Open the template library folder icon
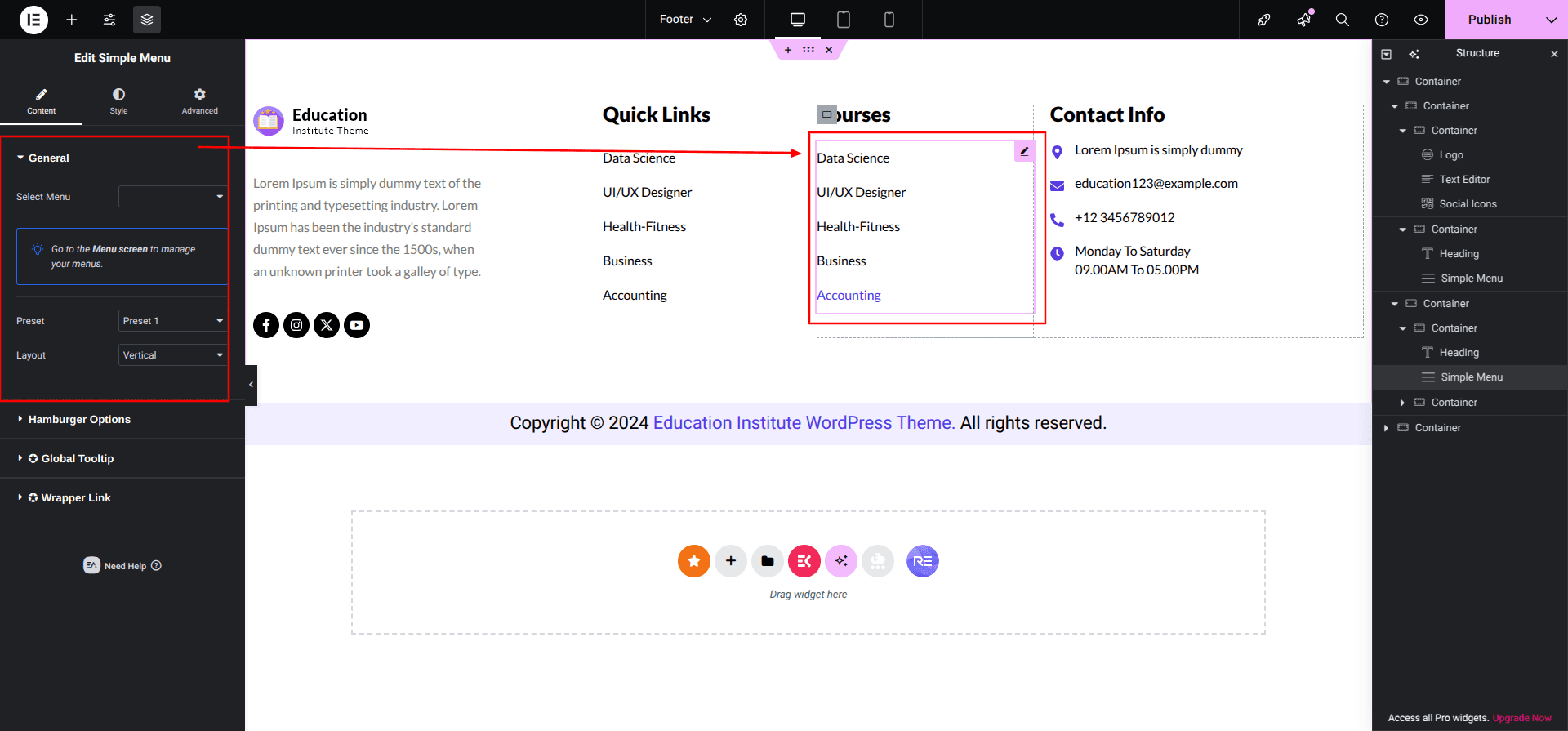1568x731 pixels. (768, 561)
